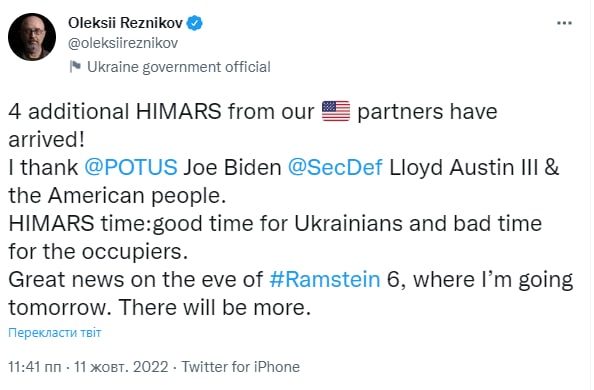Open the three-dot more options menu

click(564, 23)
